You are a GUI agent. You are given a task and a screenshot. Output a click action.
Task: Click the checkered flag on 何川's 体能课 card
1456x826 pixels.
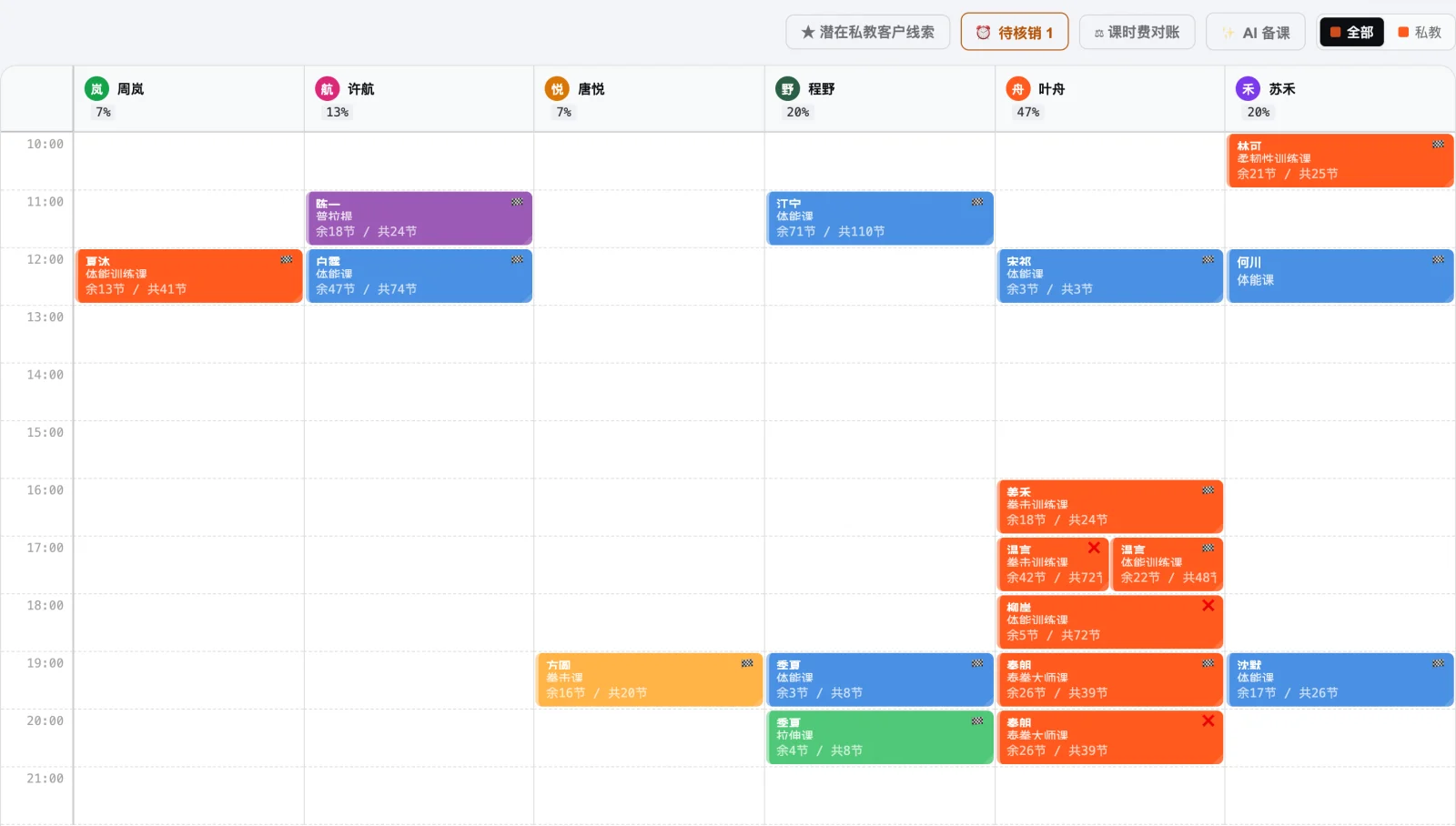point(1438,259)
